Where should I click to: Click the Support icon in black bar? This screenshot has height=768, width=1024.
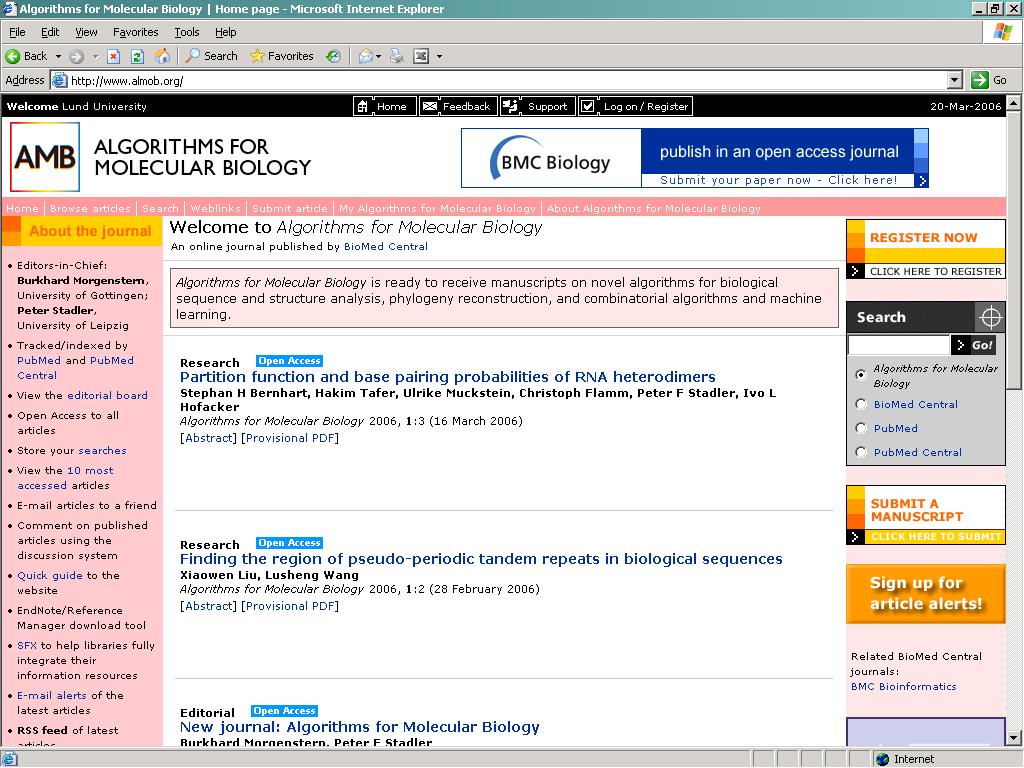(510, 106)
